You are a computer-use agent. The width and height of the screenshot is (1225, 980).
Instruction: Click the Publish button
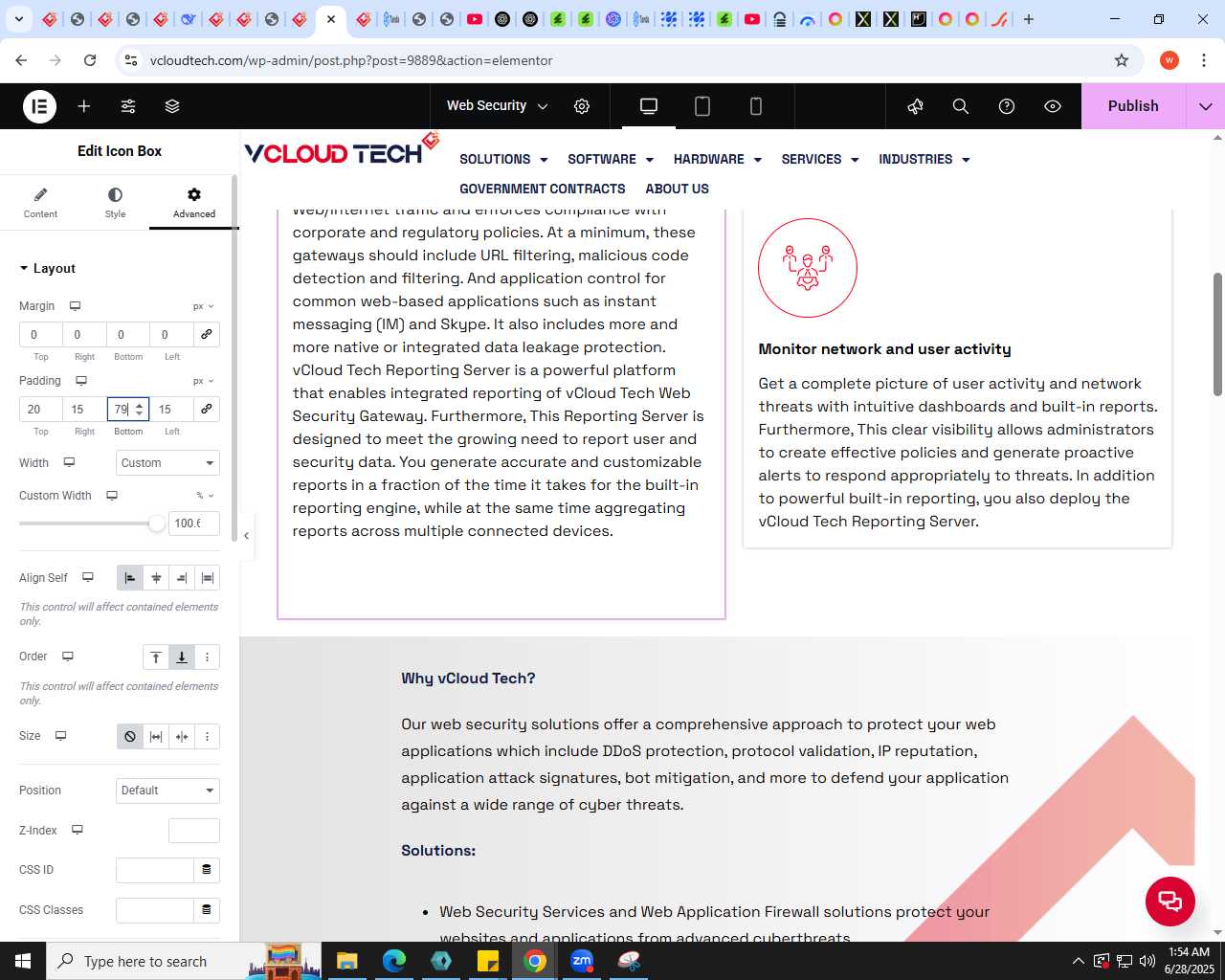coord(1133,106)
